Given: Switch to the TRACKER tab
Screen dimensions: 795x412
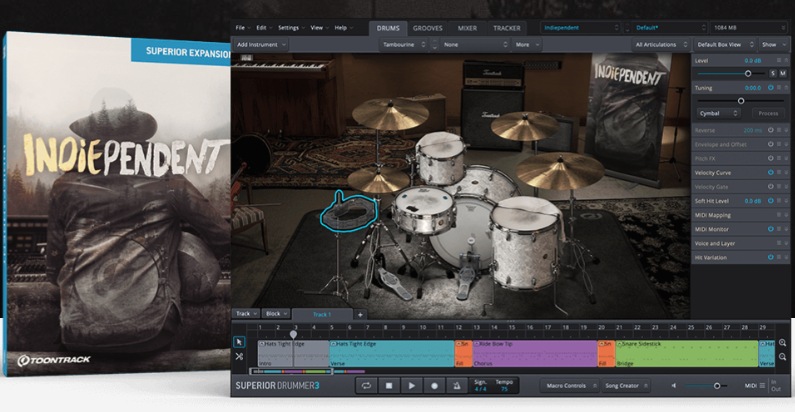Looking at the screenshot, I should (x=507, y=28).
